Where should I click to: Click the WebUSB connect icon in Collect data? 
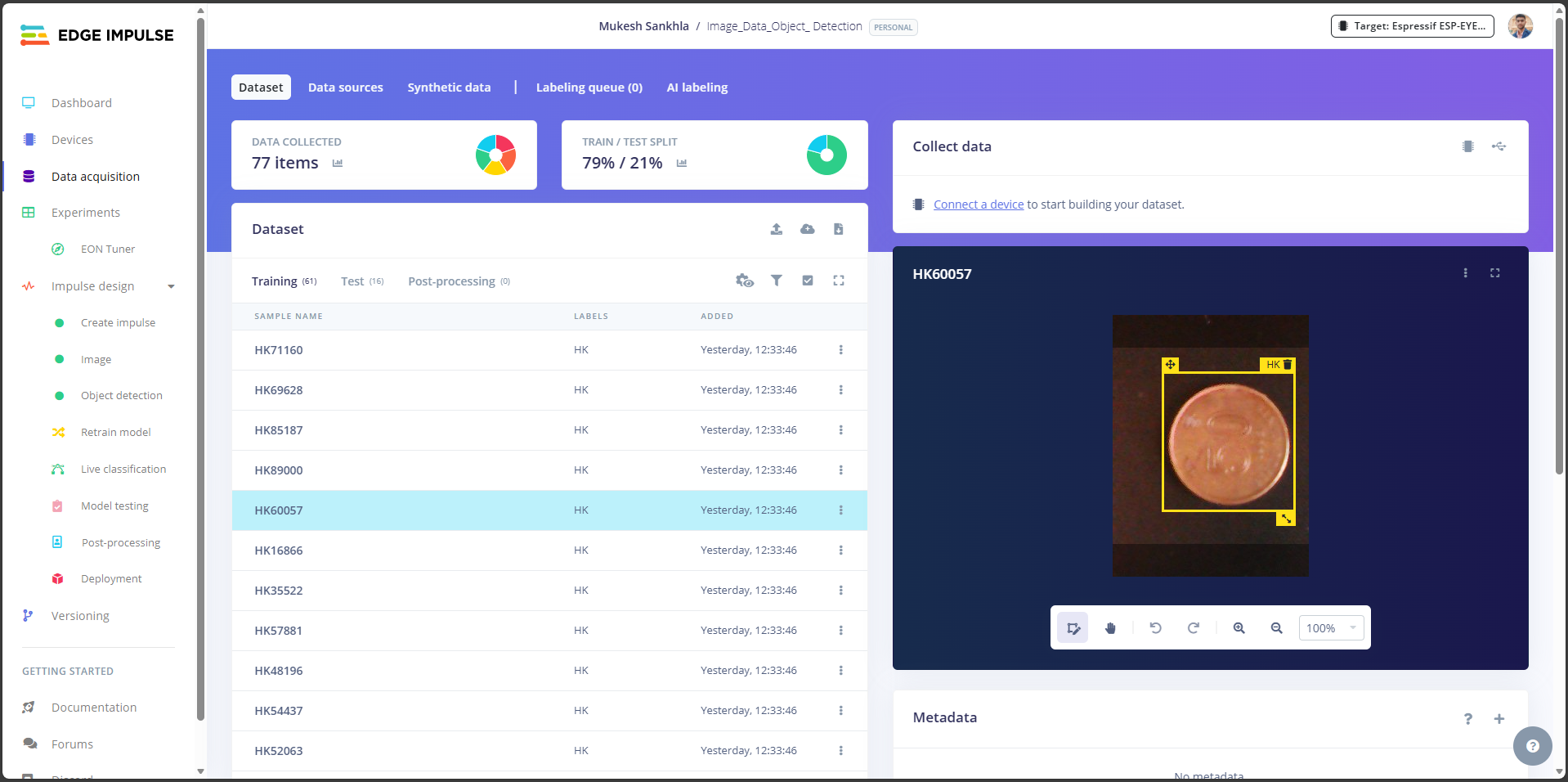(x=1499, y=146)
